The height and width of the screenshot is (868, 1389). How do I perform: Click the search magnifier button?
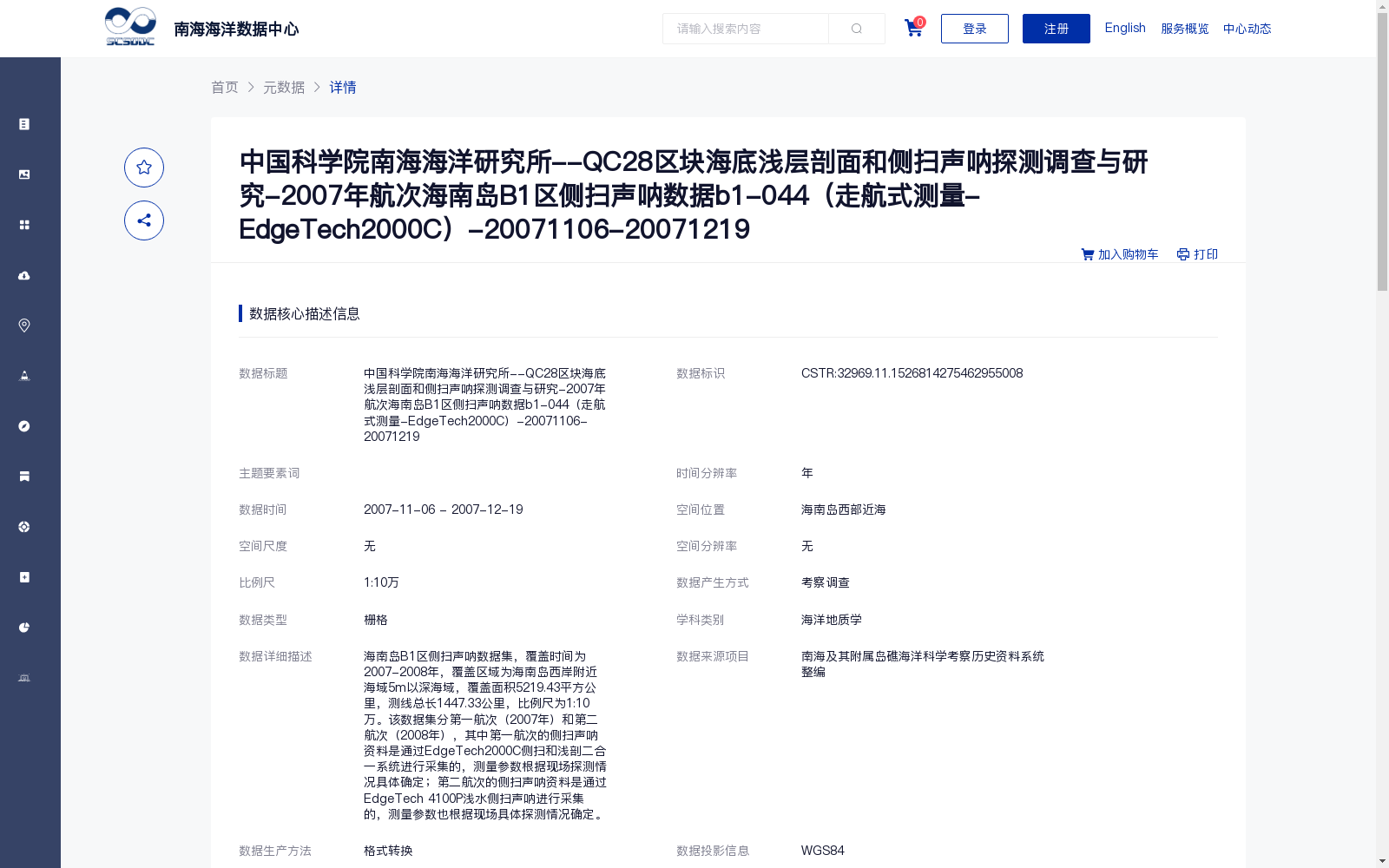pyautogui.click(x=857, y=29)
